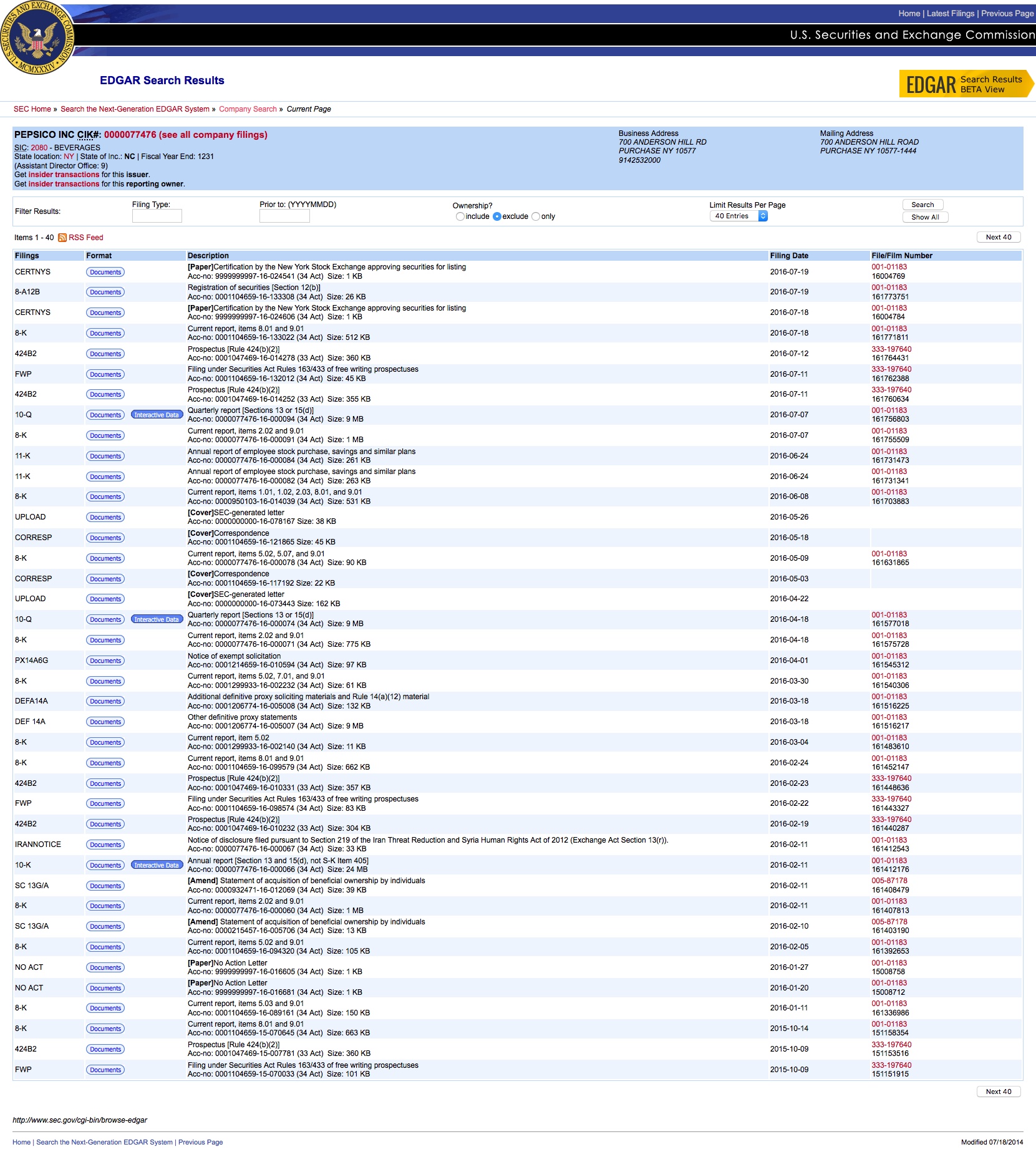This screenshot has height=1157, width=1036.
Task: Open footer Home link
Action: (21, 1142)
